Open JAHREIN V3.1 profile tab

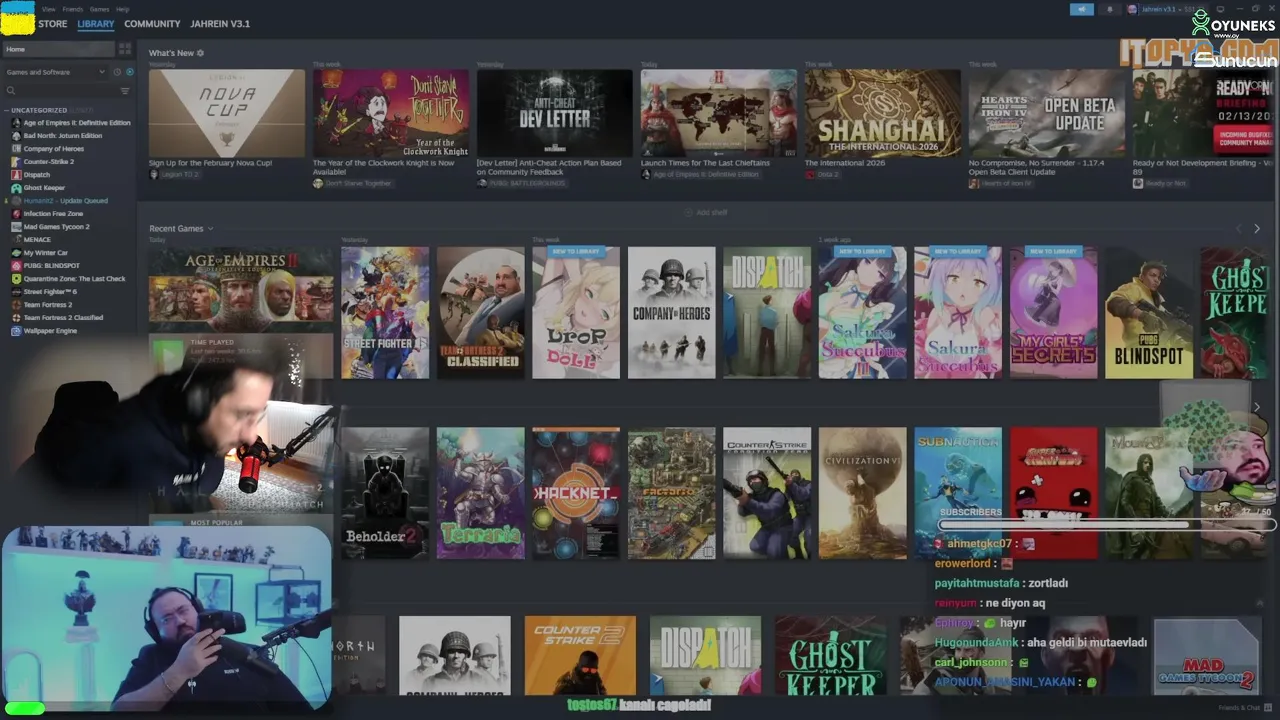coord(220,24)
